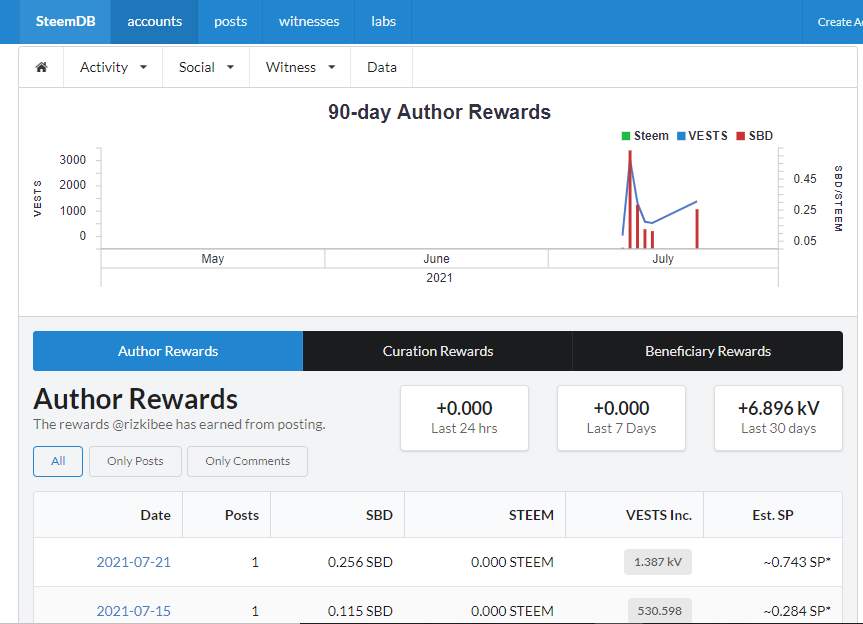Click the Last 7 Days stat card

621,418
